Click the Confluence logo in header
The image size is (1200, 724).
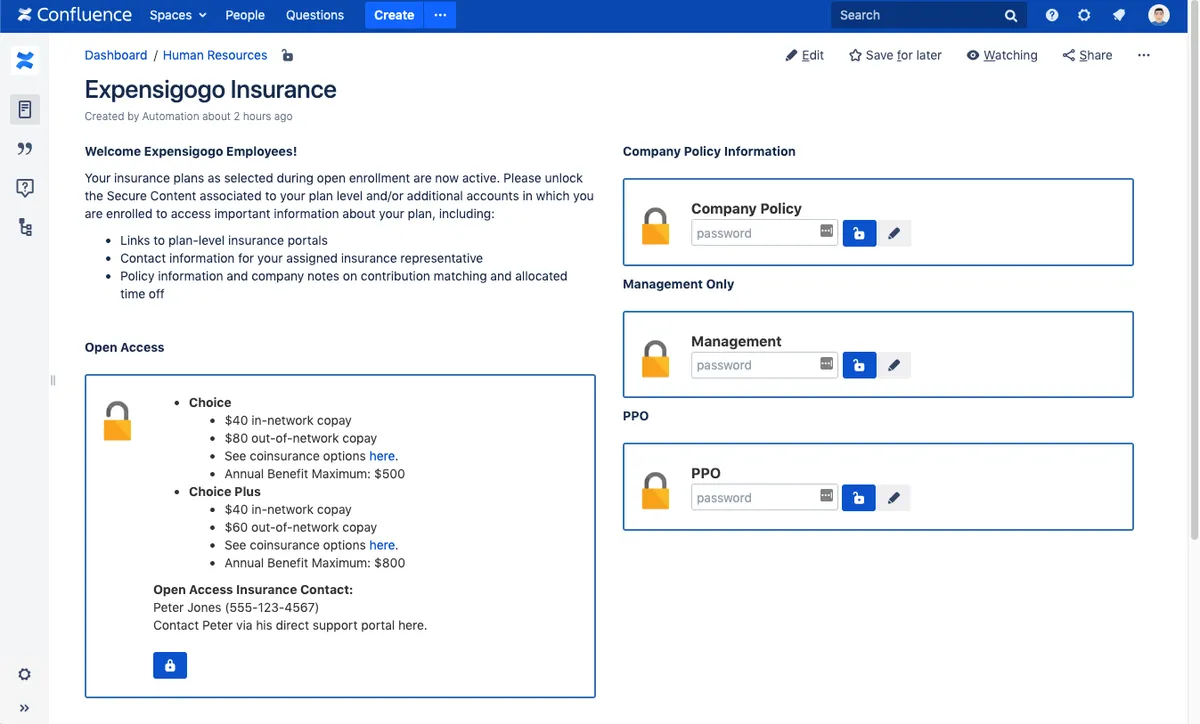click(x=74, y=15)
